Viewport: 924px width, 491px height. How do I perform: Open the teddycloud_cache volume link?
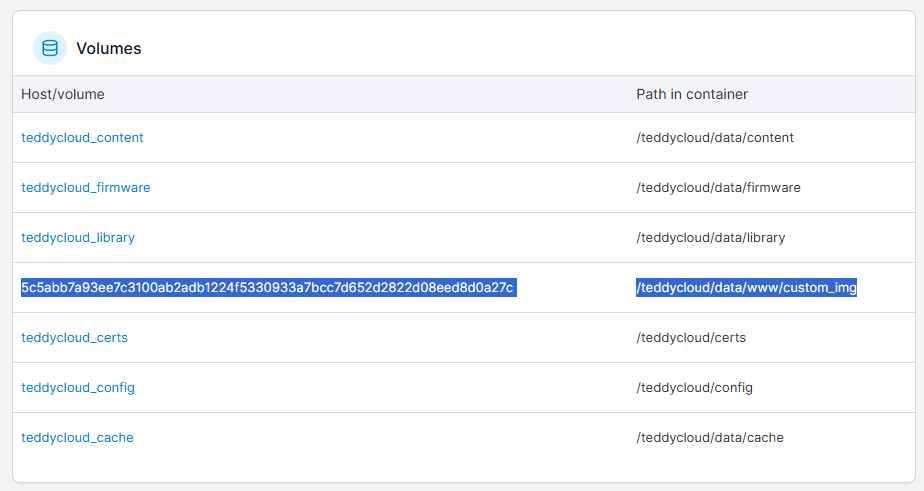(x=78, y=438)
